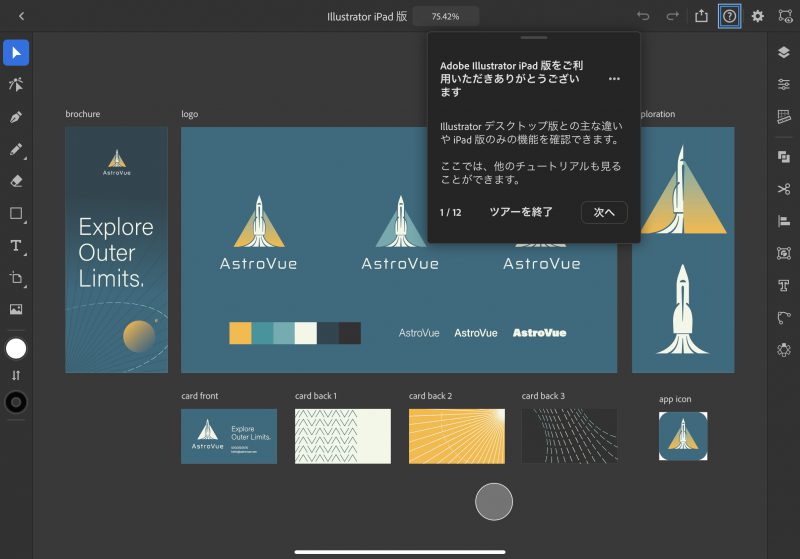Click the teal palette swatch on logo artboard

coord(262,333)
